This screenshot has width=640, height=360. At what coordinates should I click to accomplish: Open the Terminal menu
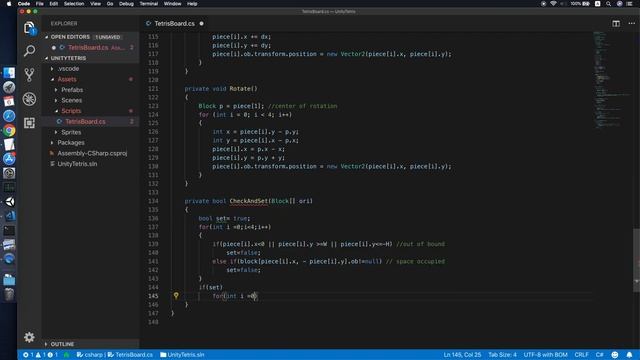(x=149, y=4)
